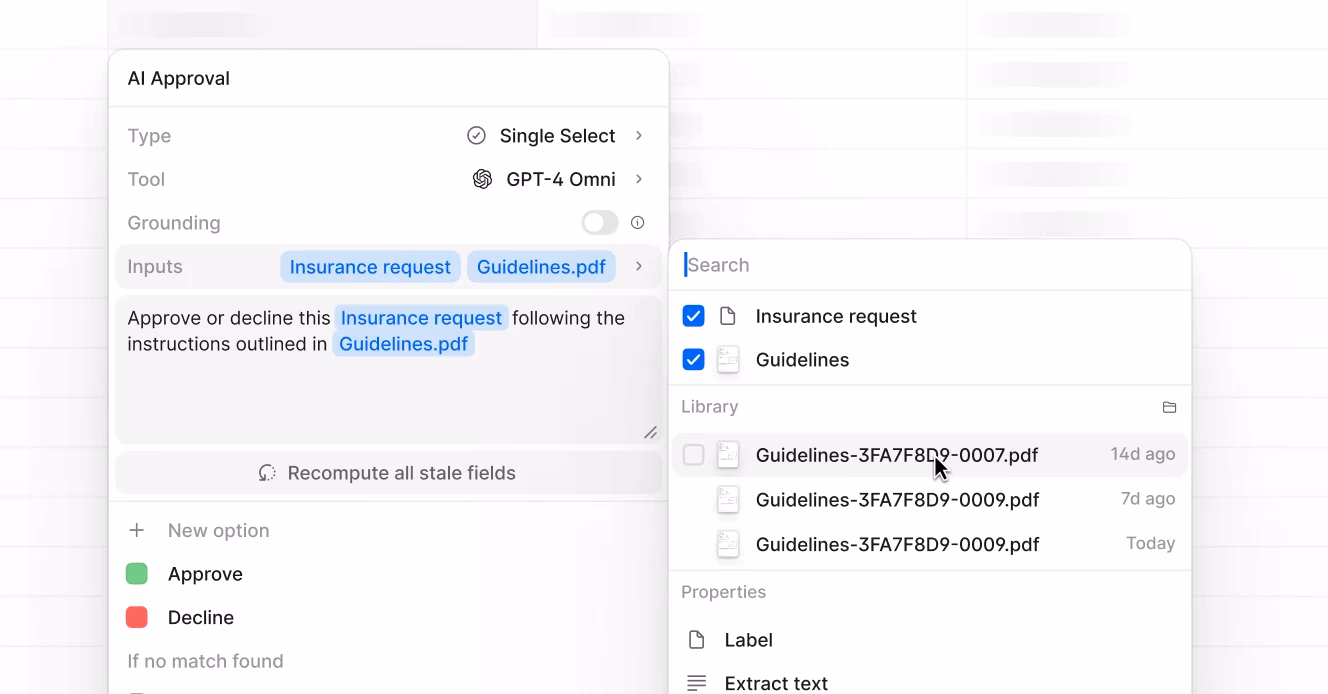
Task: Click the red Decline color swatch
Action: pos(137,618)
